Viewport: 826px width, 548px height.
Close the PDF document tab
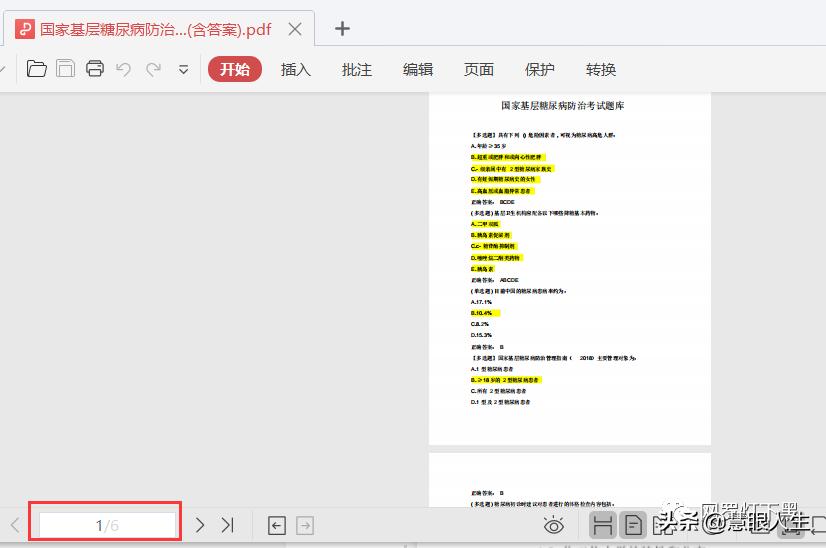[x=295, y=29]
